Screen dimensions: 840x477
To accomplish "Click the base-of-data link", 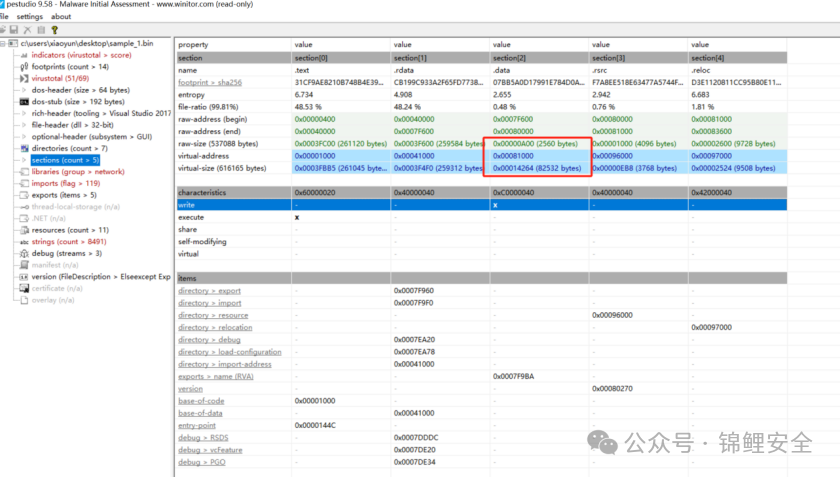I will tap(200, 413).
